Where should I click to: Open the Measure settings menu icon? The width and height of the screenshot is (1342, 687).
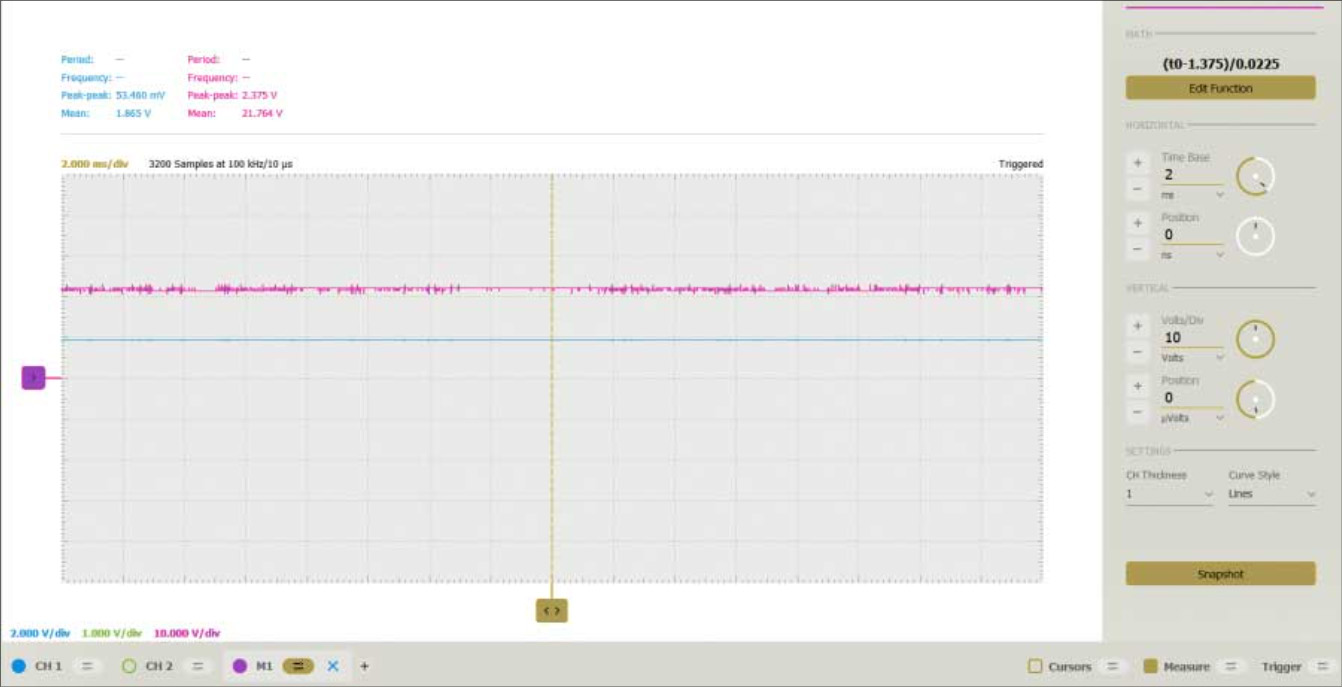(x=1231, y=666)
